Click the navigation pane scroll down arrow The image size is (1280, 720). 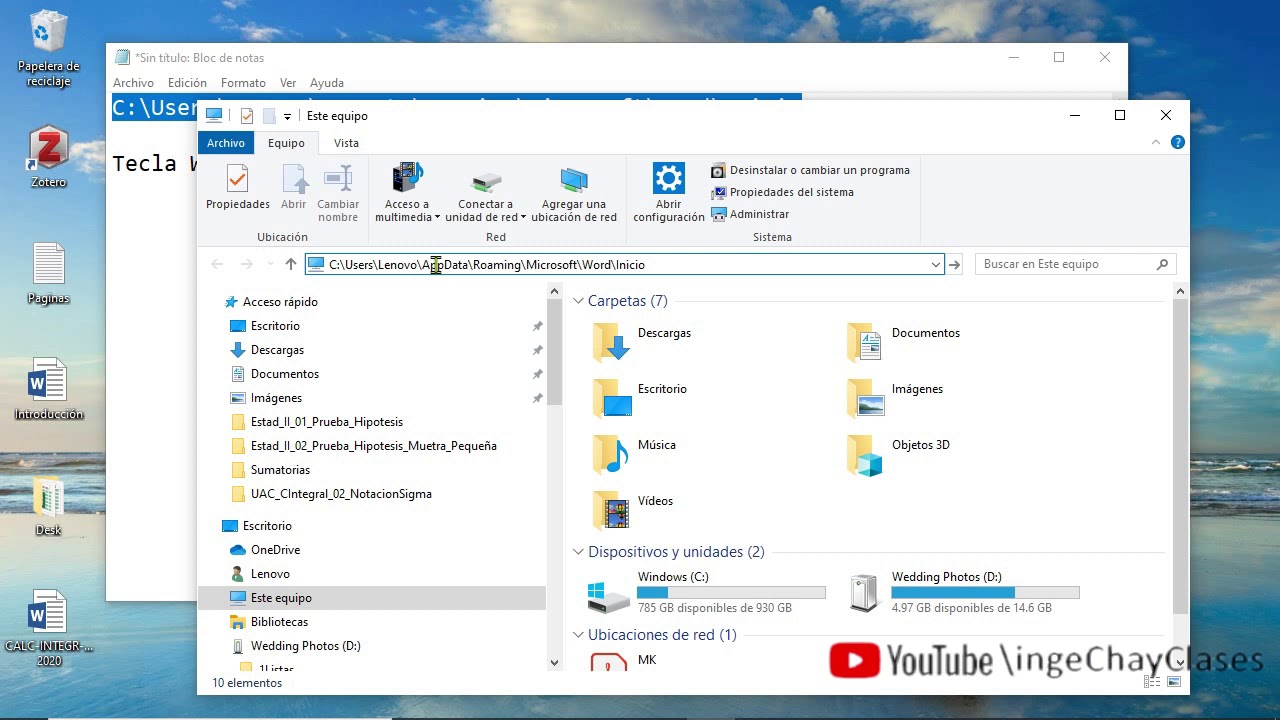click(555, 662)
